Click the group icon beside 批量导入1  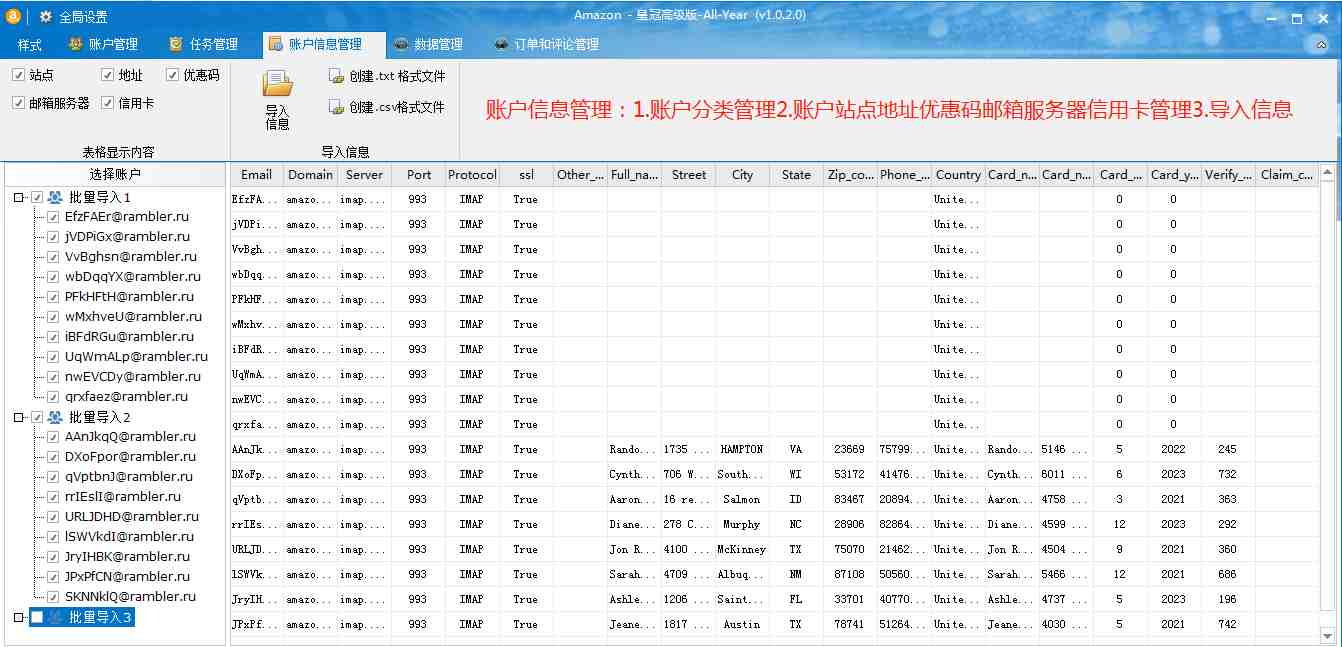tap(56, 197)
